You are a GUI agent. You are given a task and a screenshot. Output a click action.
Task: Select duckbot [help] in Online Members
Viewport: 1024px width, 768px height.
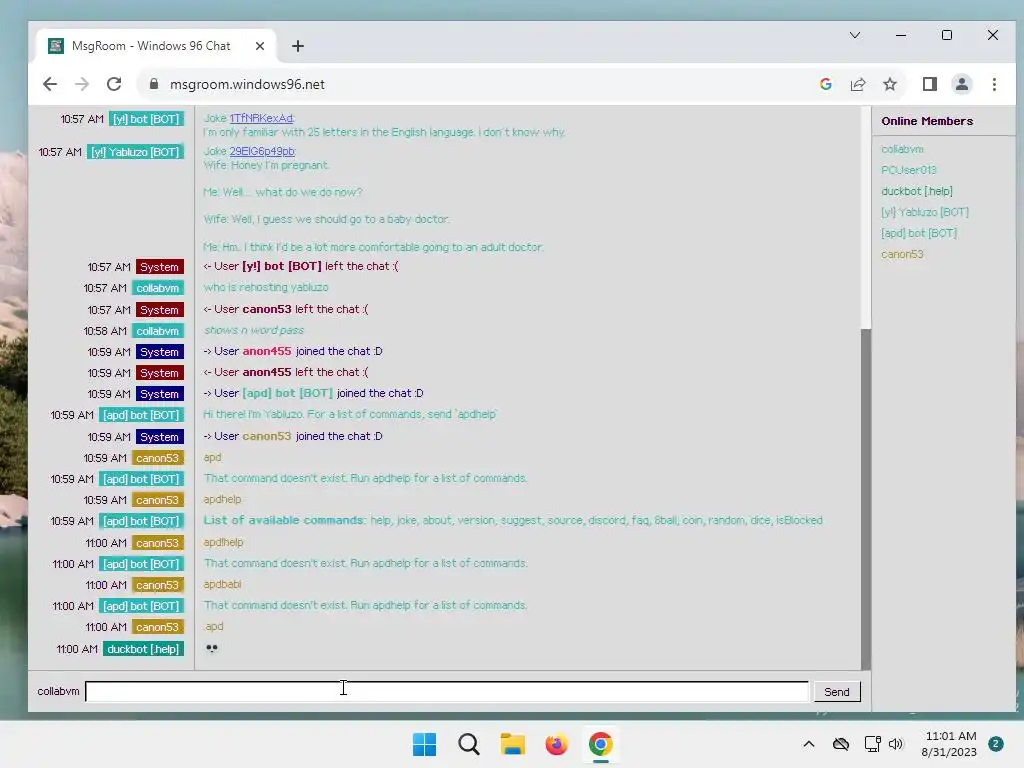coord(917,191)
